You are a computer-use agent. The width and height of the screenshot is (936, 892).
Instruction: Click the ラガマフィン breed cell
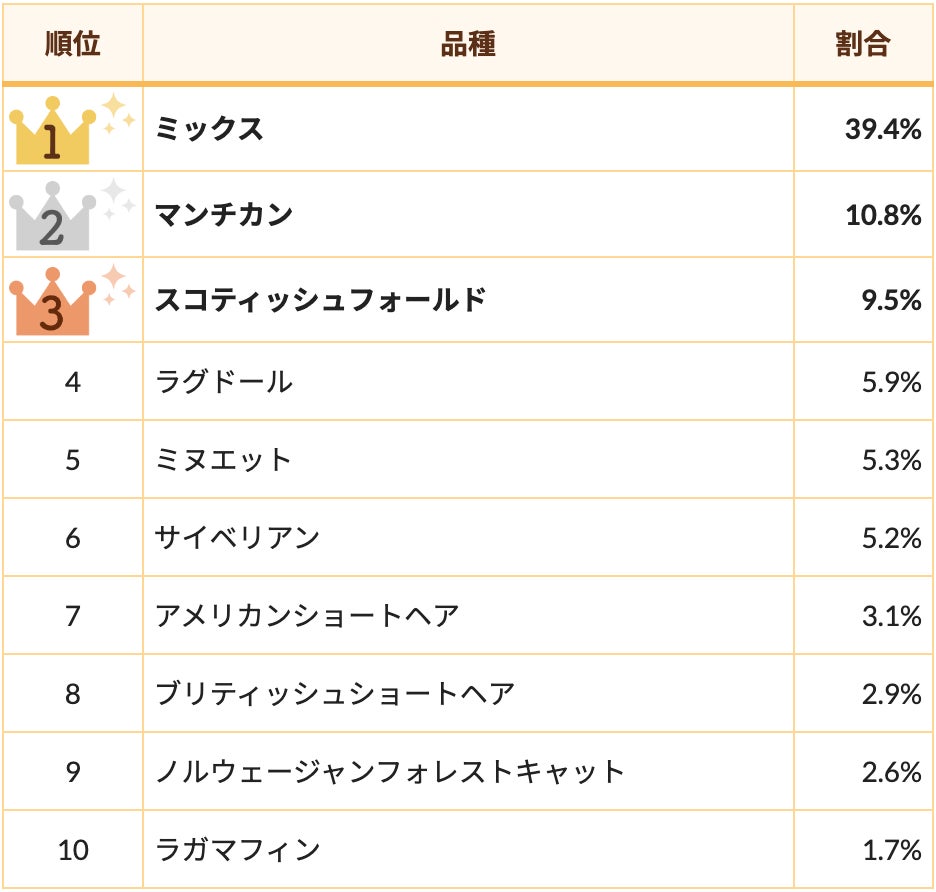pos(237,850)
